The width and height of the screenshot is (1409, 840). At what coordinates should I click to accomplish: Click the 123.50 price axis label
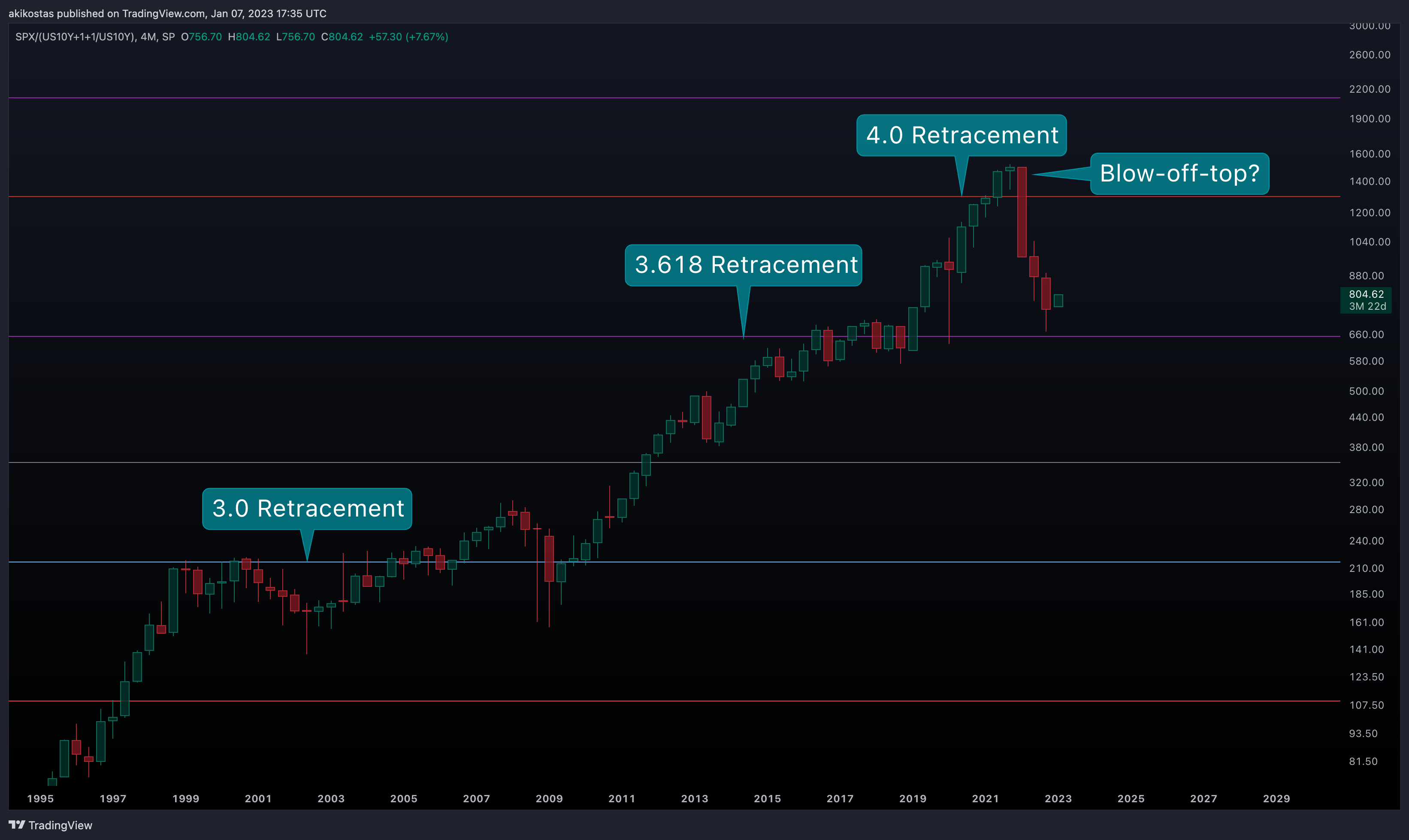1366,677
